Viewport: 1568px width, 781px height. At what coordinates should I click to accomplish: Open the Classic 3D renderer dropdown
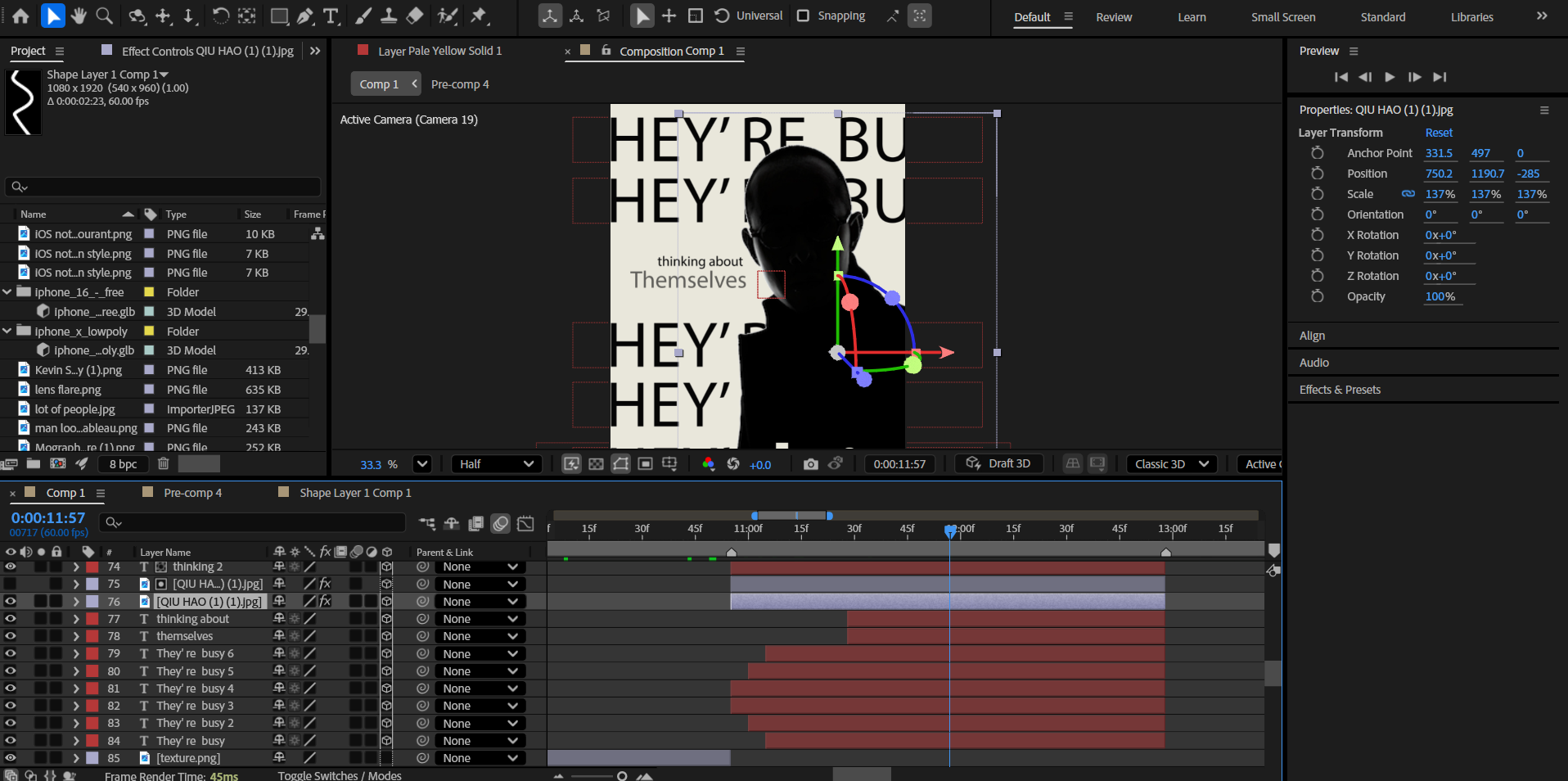pos(1171,464)
